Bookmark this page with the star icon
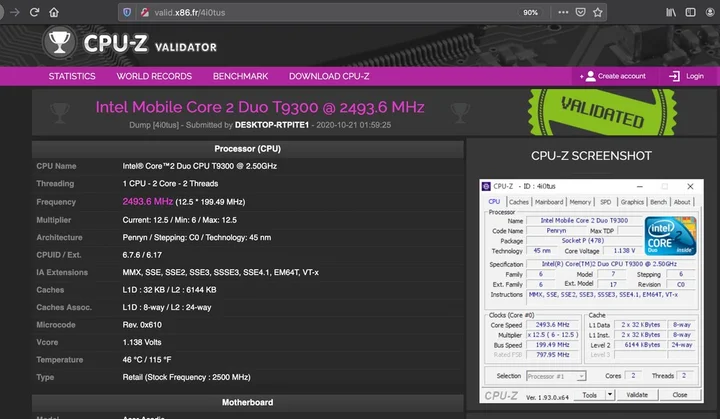 pyautogui.click(x=597, y=12)
